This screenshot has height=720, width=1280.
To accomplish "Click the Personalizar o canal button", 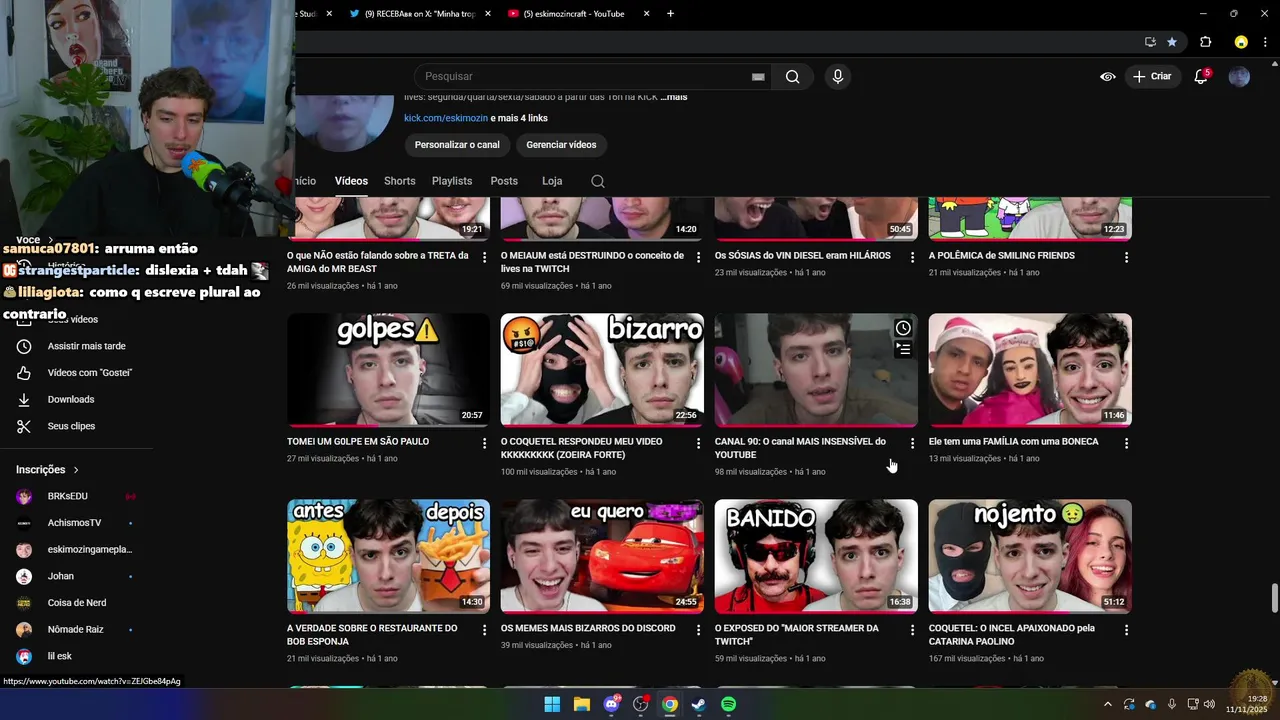I will coord(457,145).
